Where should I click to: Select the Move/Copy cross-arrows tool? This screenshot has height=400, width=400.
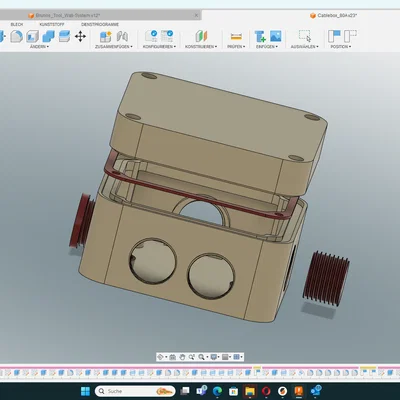click(80, 36)
